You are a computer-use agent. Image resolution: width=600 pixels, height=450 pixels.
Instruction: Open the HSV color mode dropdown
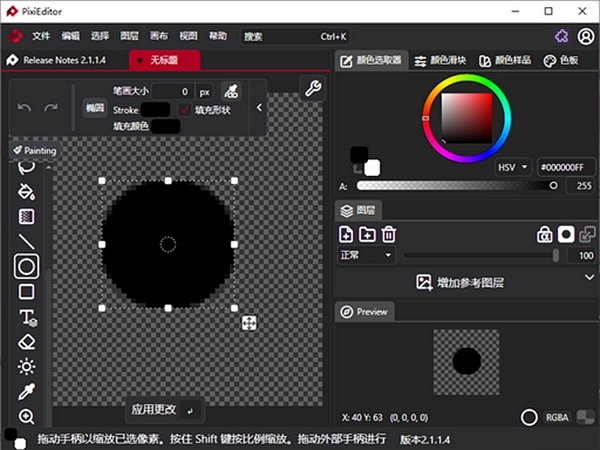(x=513, y=167)
